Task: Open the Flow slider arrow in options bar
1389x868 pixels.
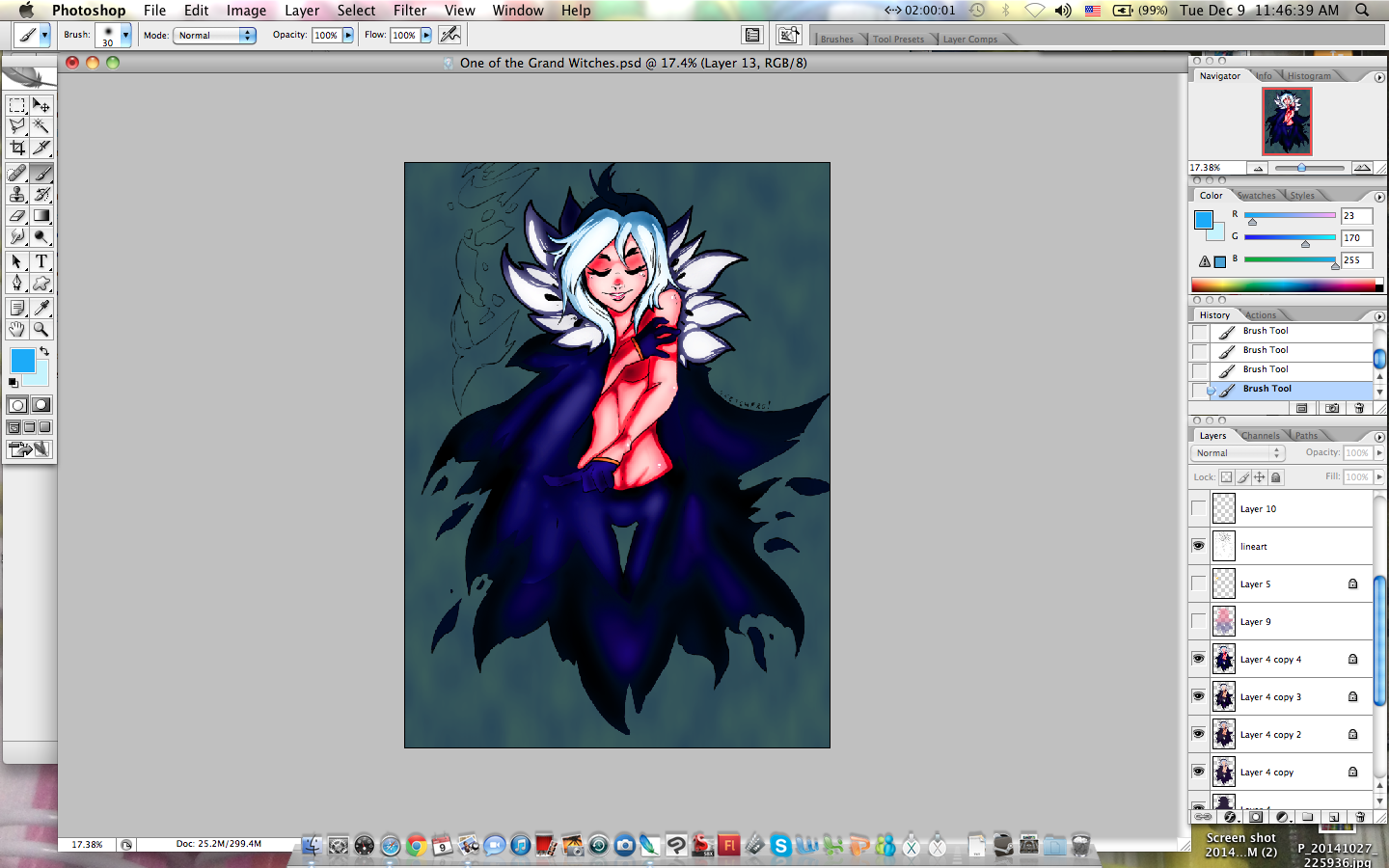Action: [426, 36]
